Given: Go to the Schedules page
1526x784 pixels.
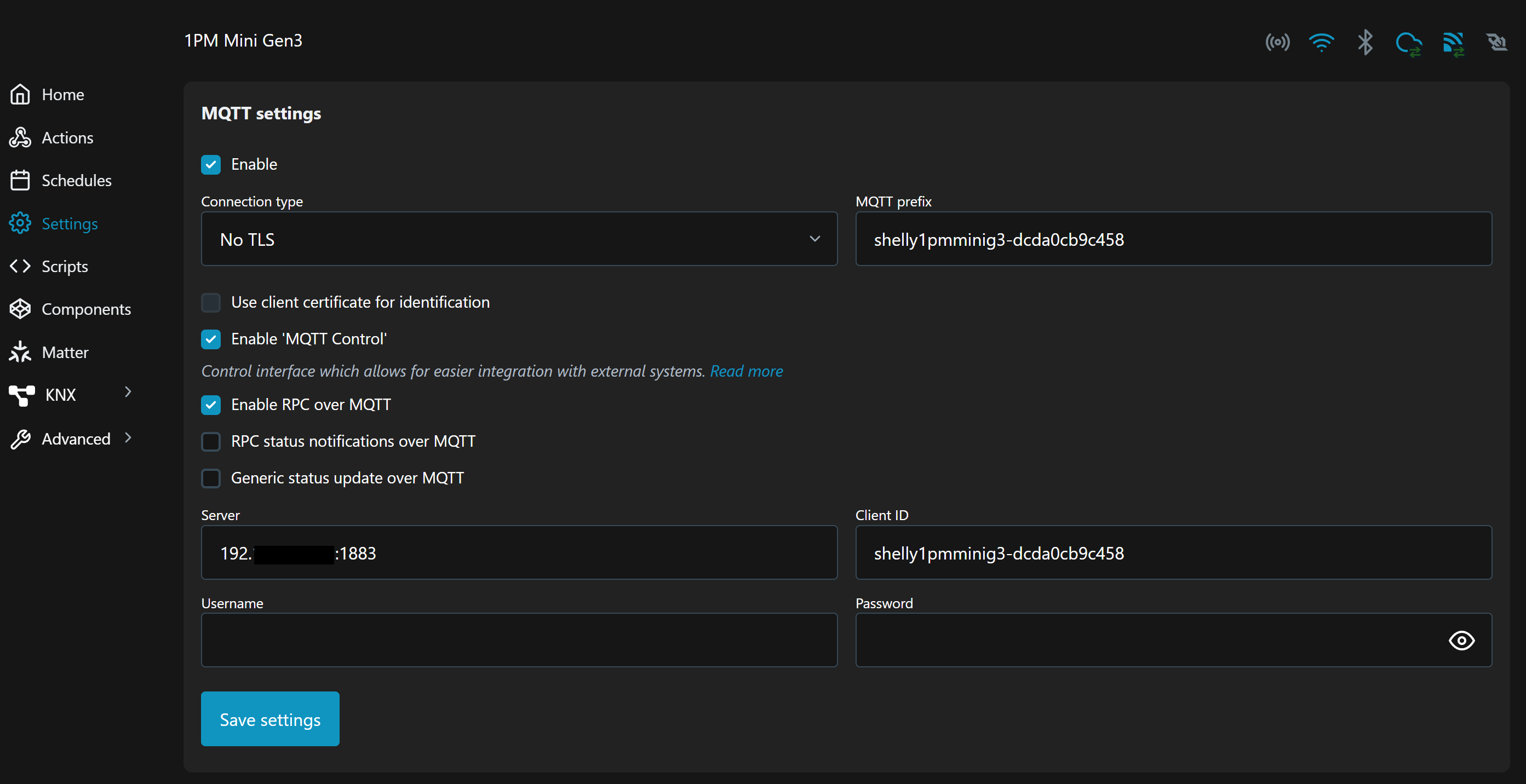Looking at the screenshot, I should tap(76, 180).
